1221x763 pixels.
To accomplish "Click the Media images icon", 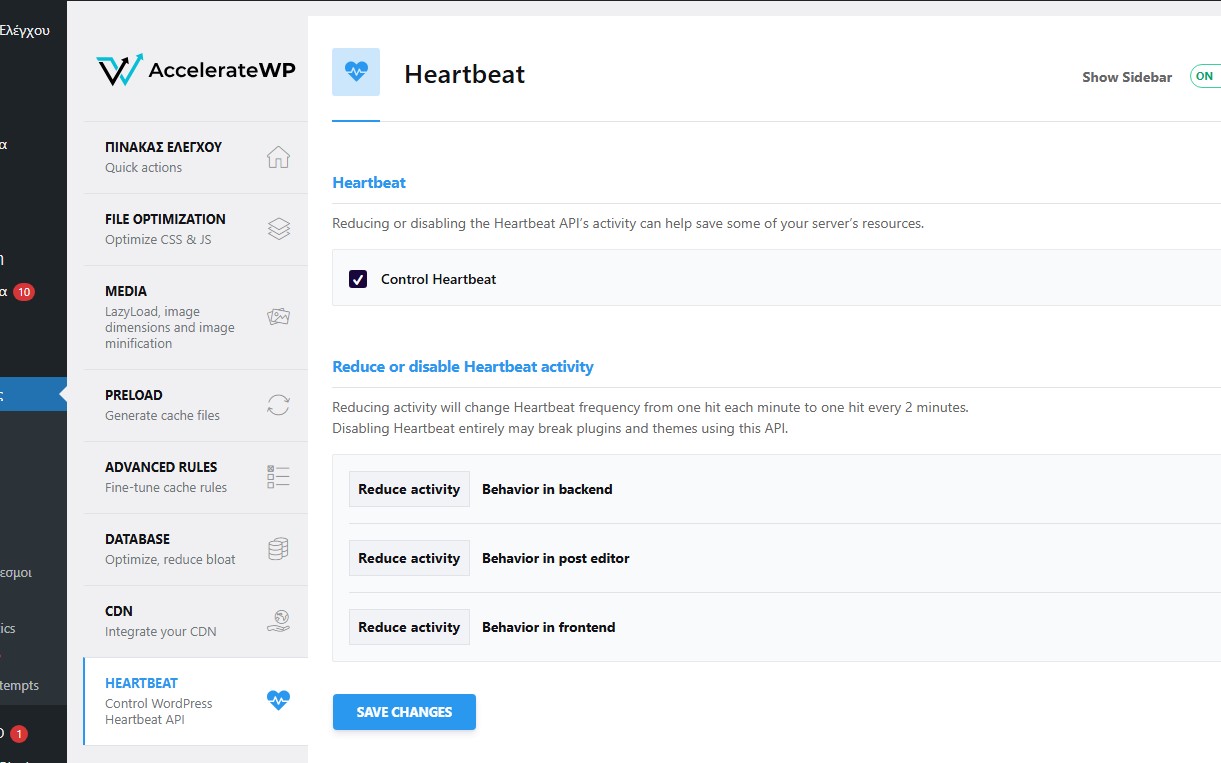I will [278, 317].
